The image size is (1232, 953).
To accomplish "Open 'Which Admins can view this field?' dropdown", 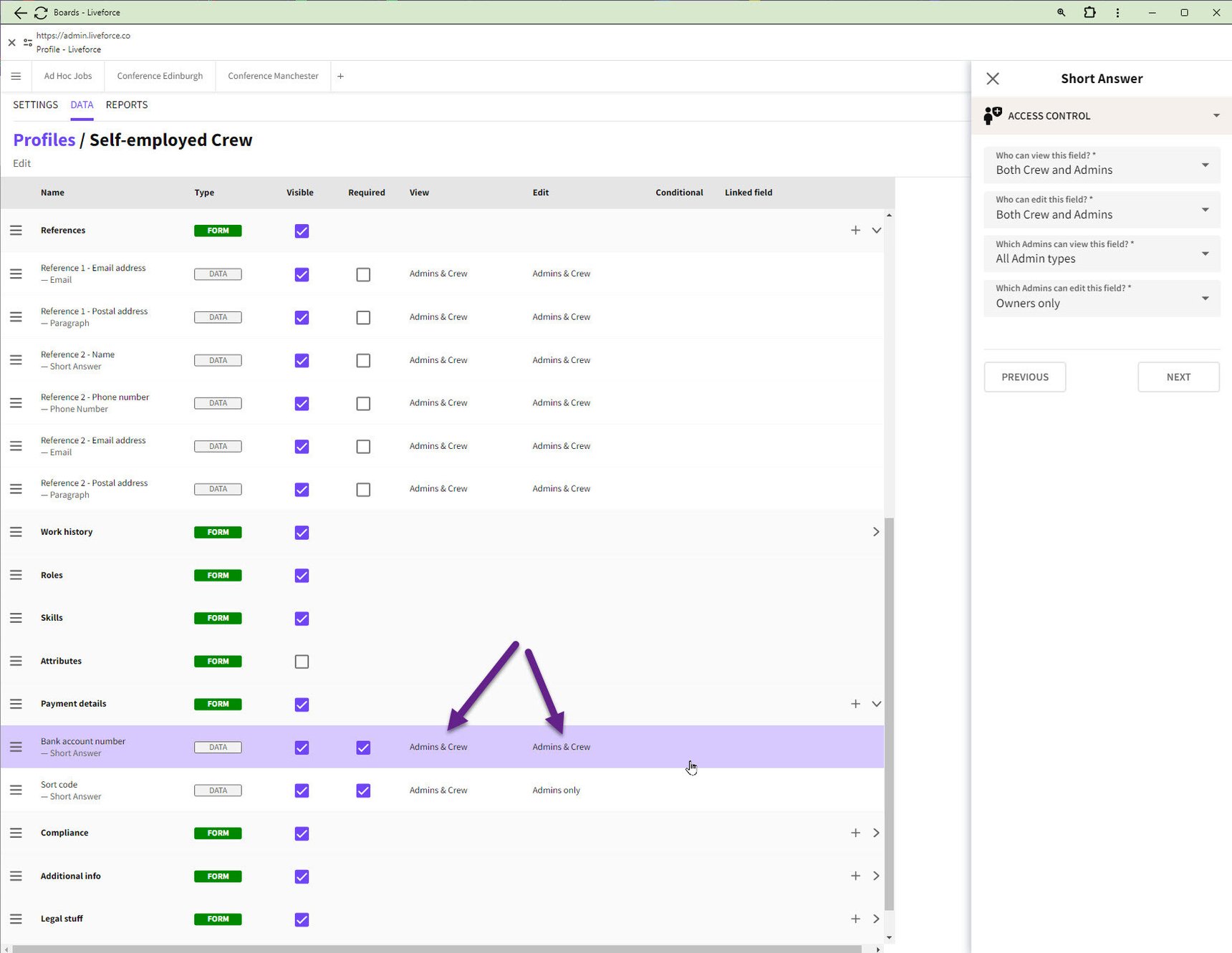I will click(x=1102, y=253).
